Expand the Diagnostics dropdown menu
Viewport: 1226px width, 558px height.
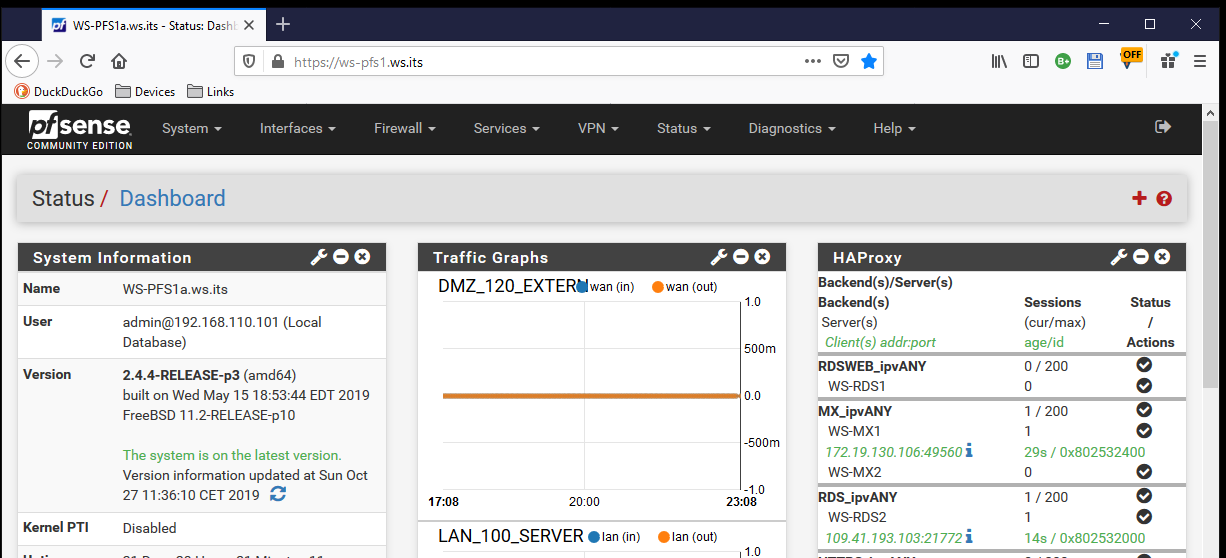click(x=792, y=128)
